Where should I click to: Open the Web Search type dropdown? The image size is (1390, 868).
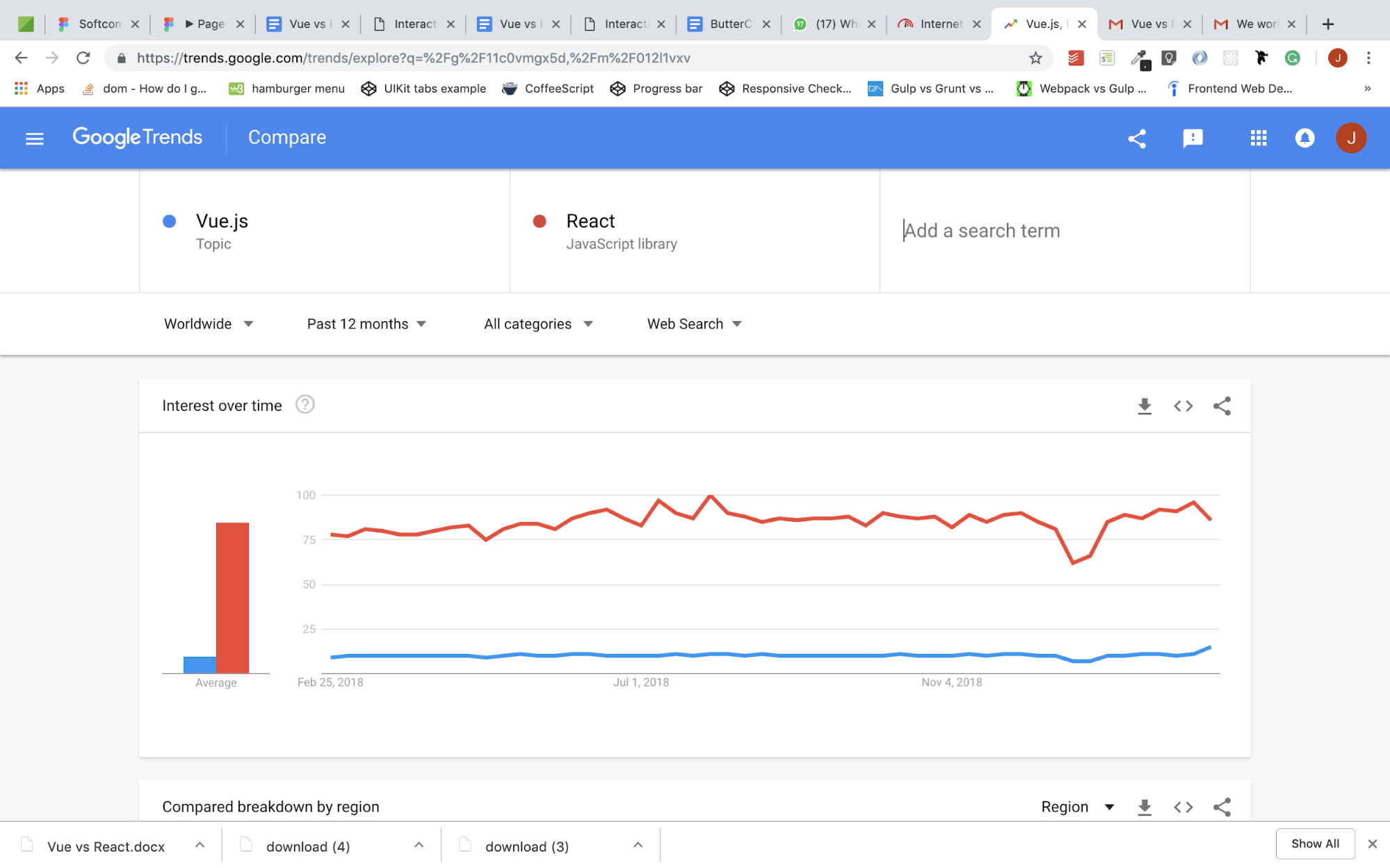[694, 324]
